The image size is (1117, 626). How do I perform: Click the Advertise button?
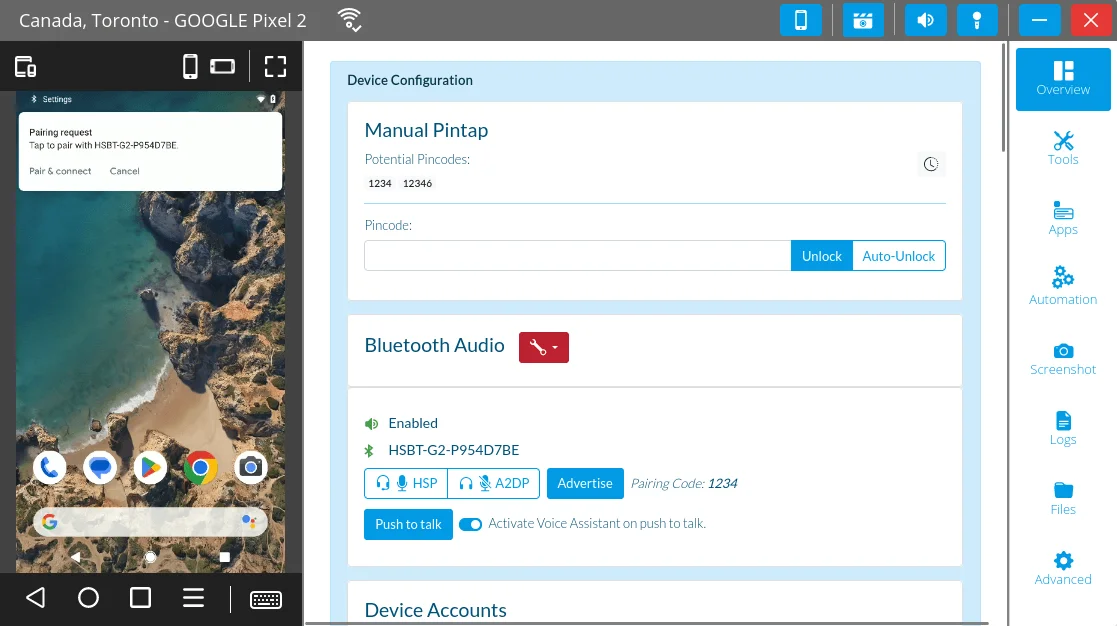pos(585,484)
